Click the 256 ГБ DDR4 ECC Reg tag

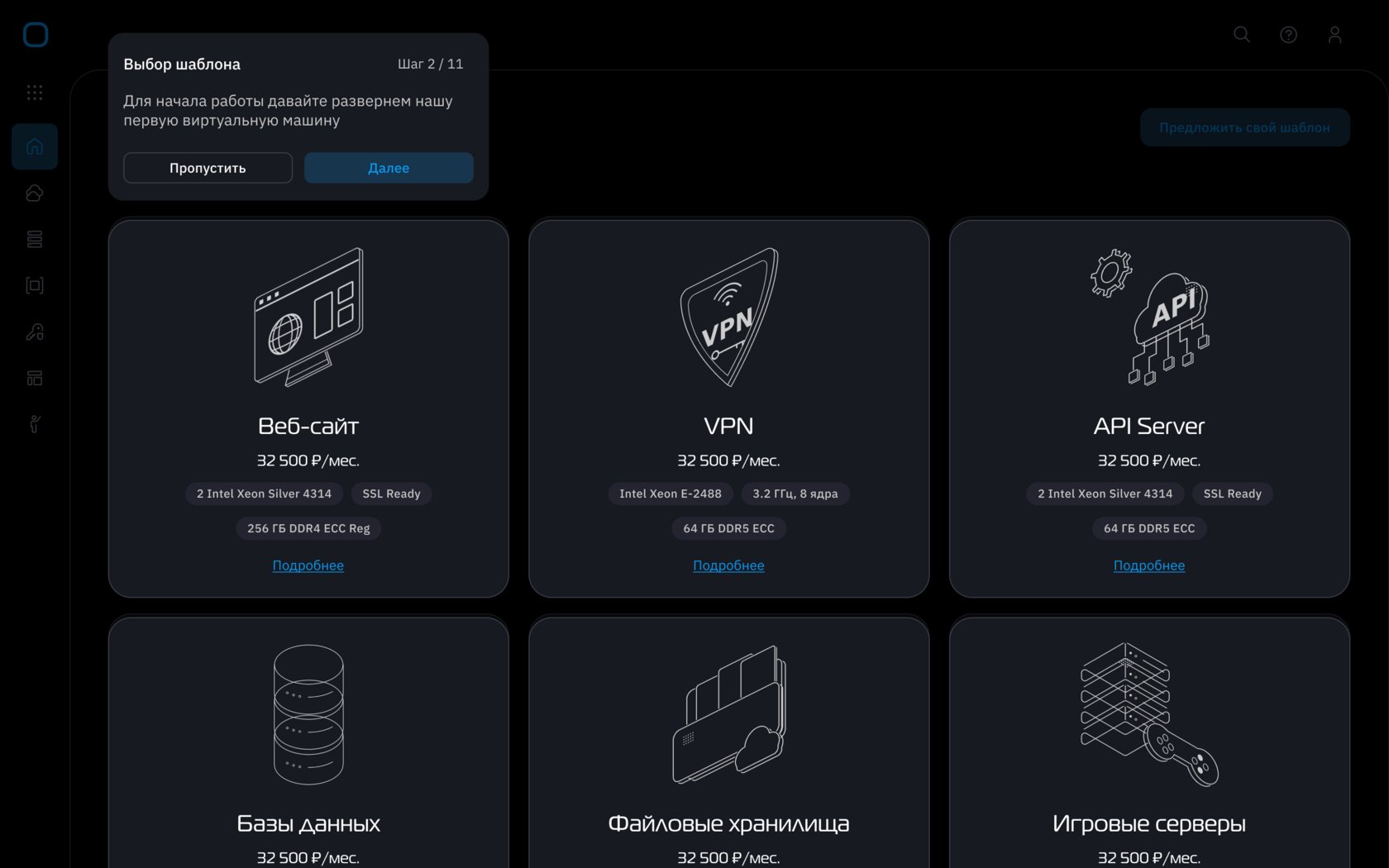pos(308,528)
